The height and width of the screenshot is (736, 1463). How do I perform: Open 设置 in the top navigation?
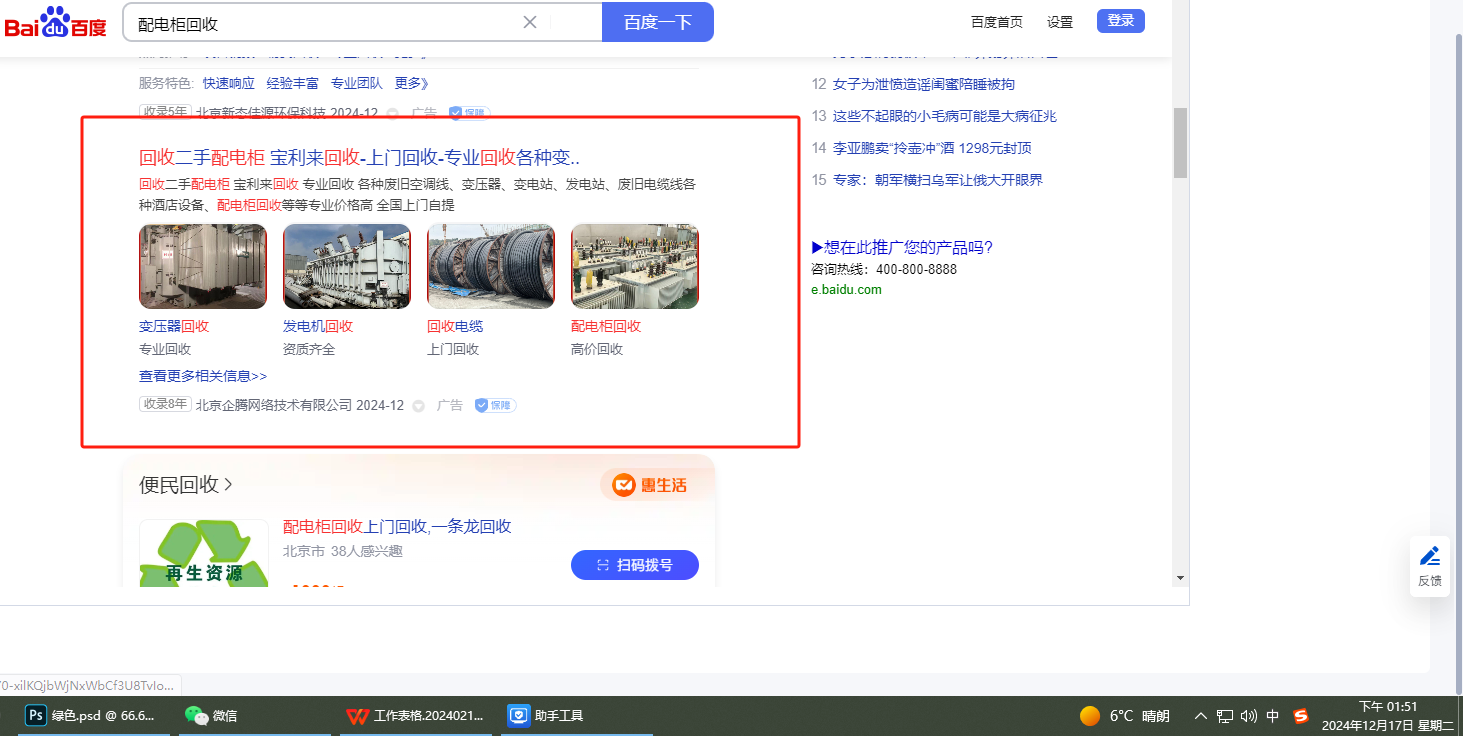[1060, 22]
